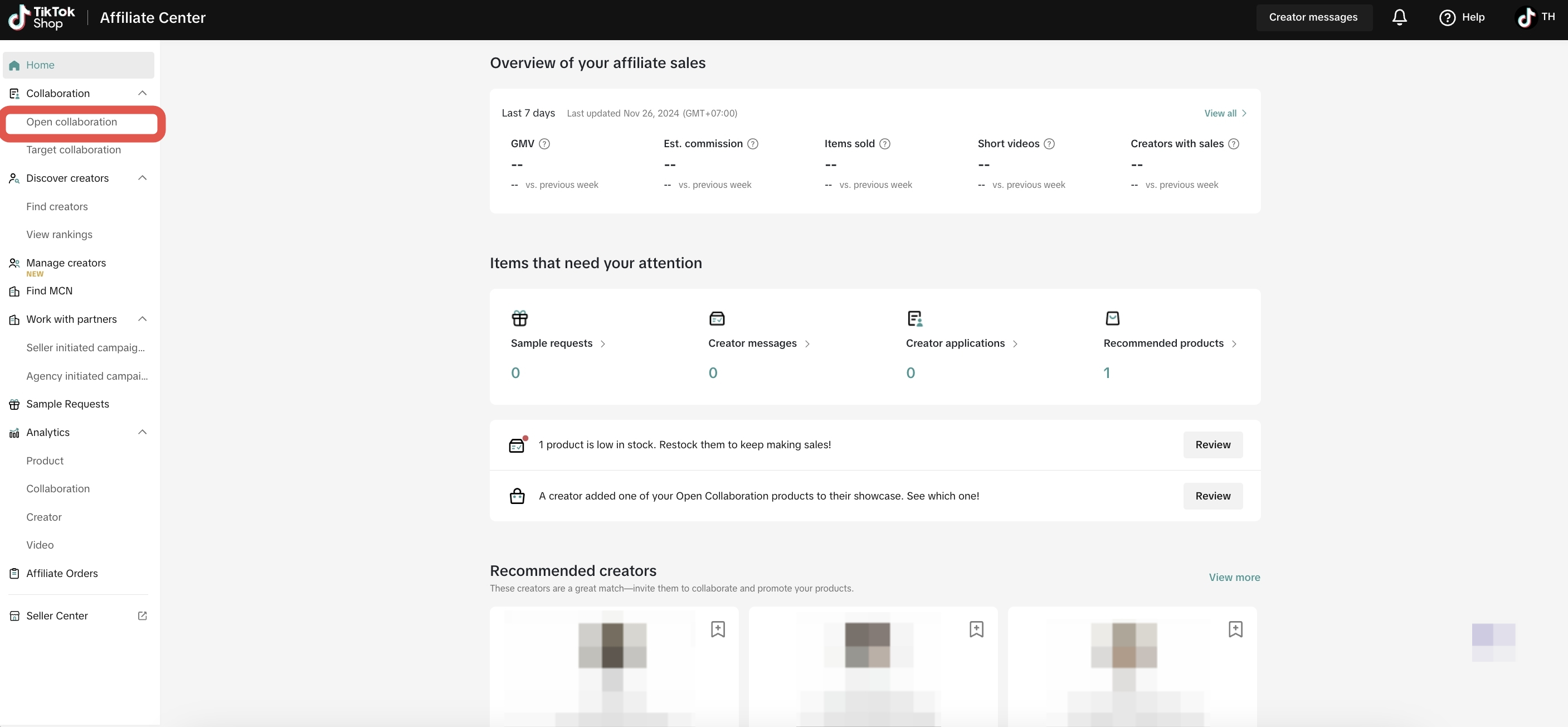
Task: Click the Est. commission info icon
Action: [752, 144]
